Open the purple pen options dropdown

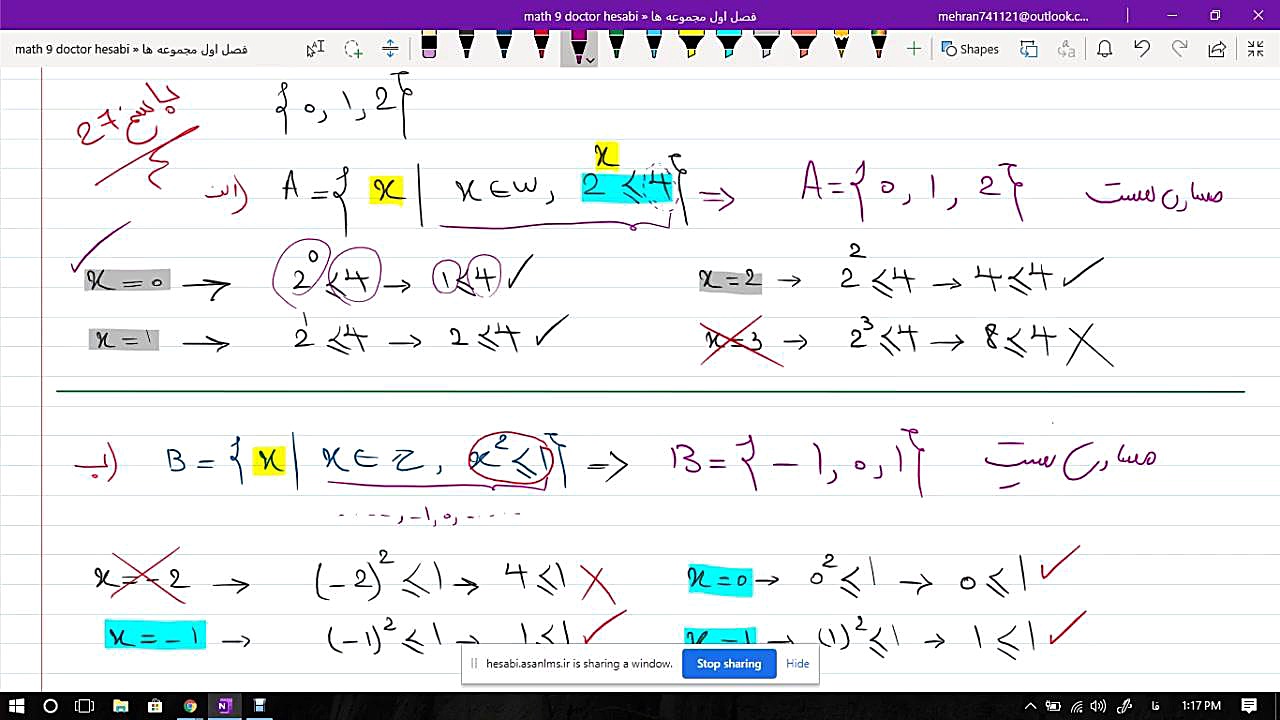pos(590,60)
